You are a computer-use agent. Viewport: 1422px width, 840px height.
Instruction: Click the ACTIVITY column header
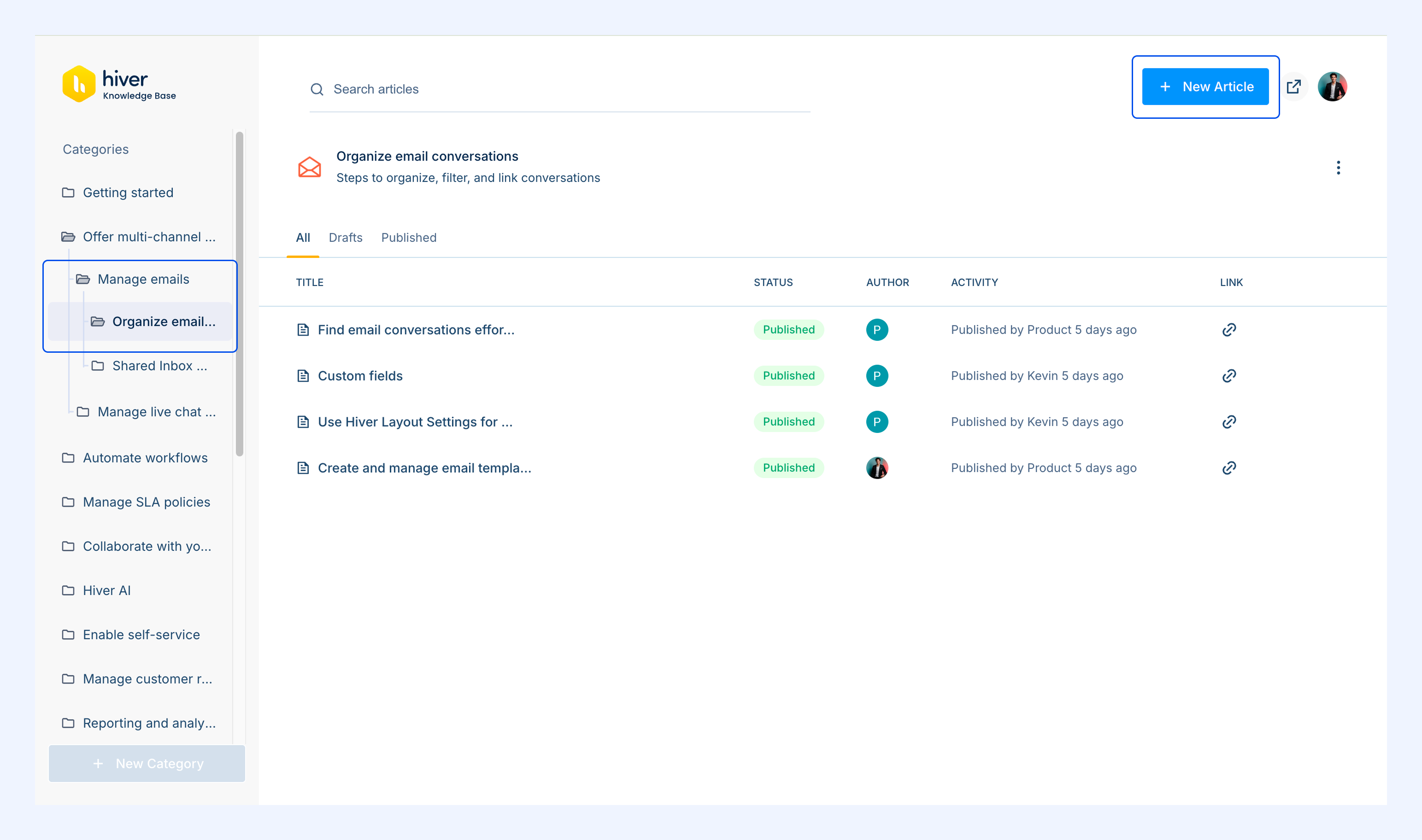click(975, 282)
